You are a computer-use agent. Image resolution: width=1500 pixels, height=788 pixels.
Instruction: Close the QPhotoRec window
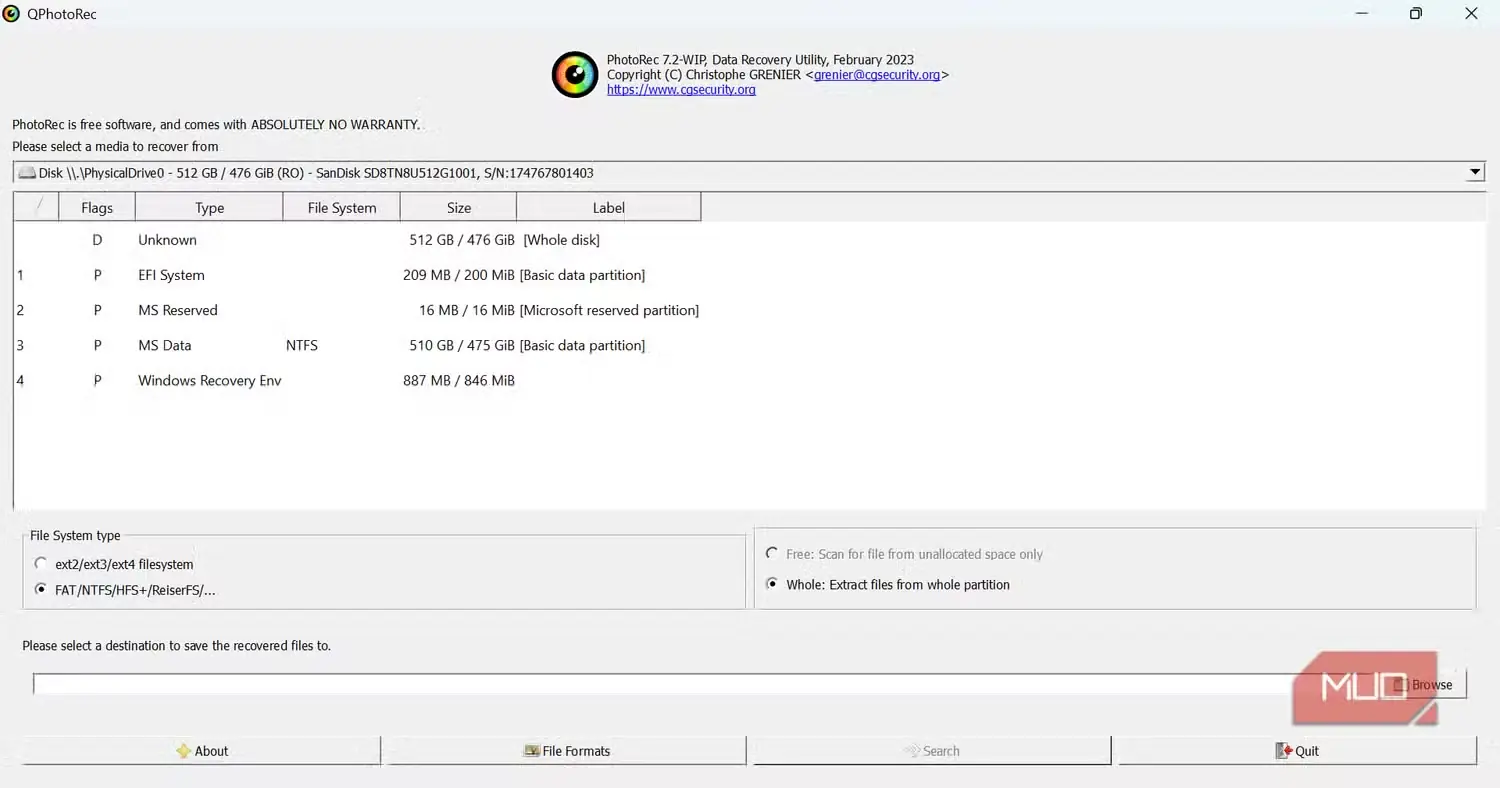tap(1470, 14)
